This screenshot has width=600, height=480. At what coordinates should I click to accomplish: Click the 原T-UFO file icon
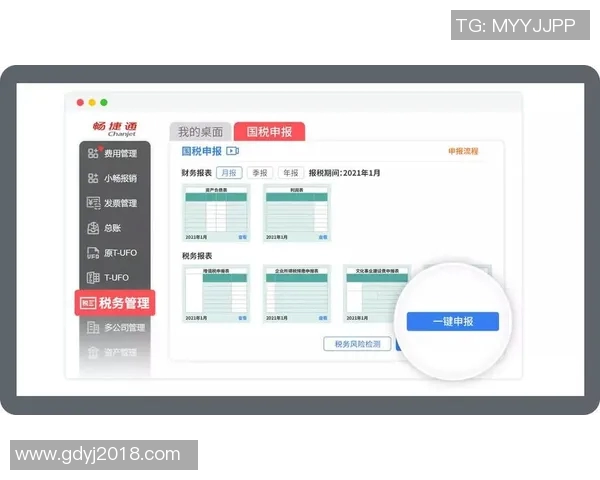93,253
